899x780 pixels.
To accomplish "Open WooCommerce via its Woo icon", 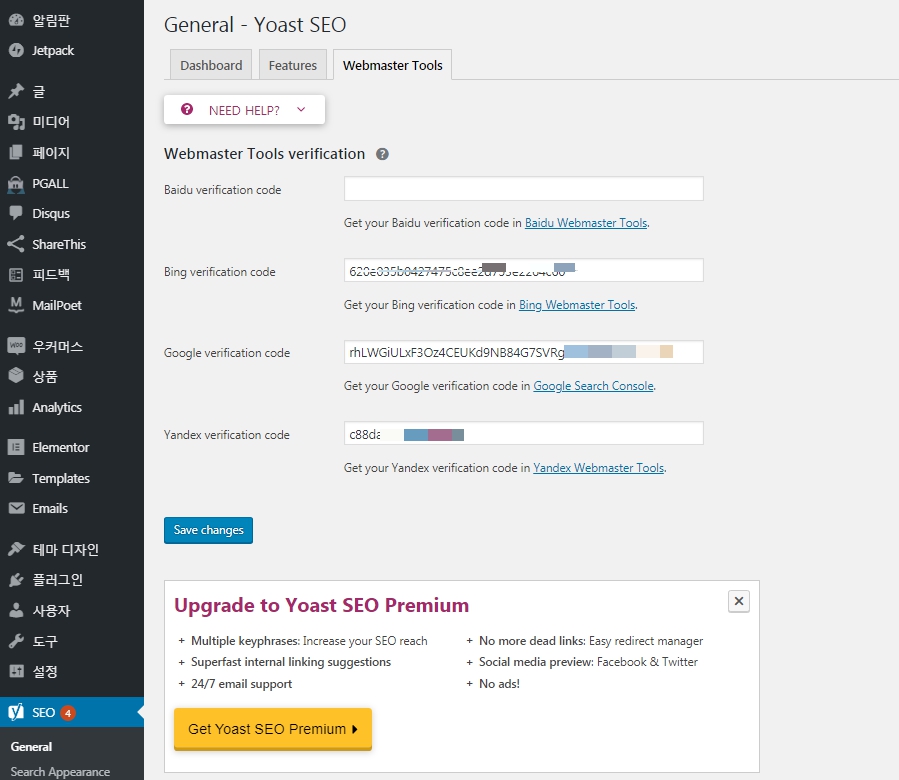I will click(x=16, y=346).
